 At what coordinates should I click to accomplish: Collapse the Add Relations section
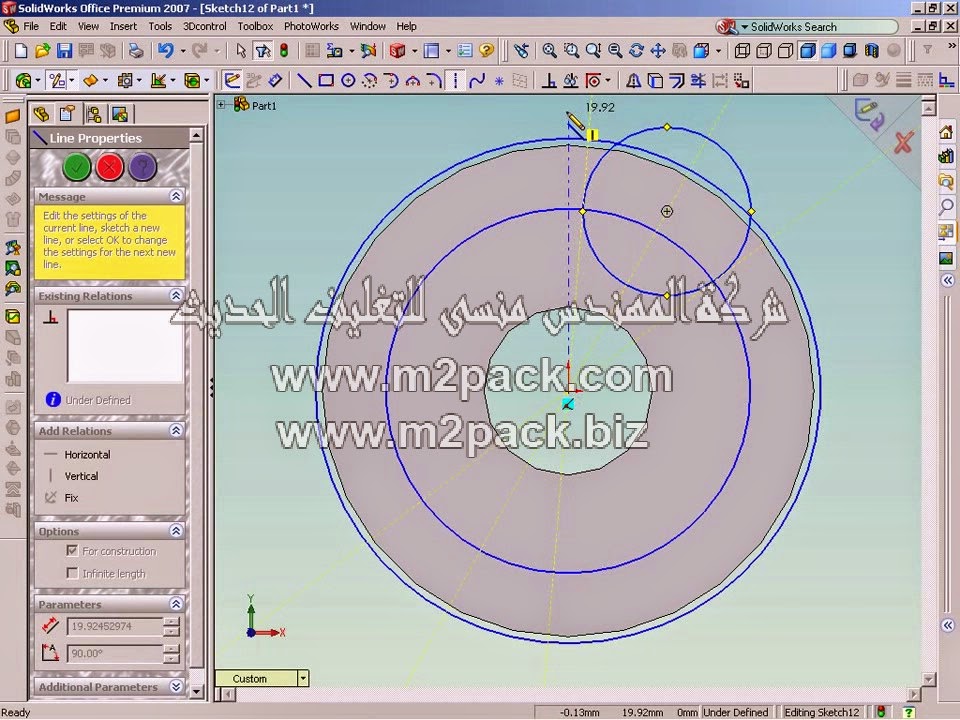coord(176,430)
